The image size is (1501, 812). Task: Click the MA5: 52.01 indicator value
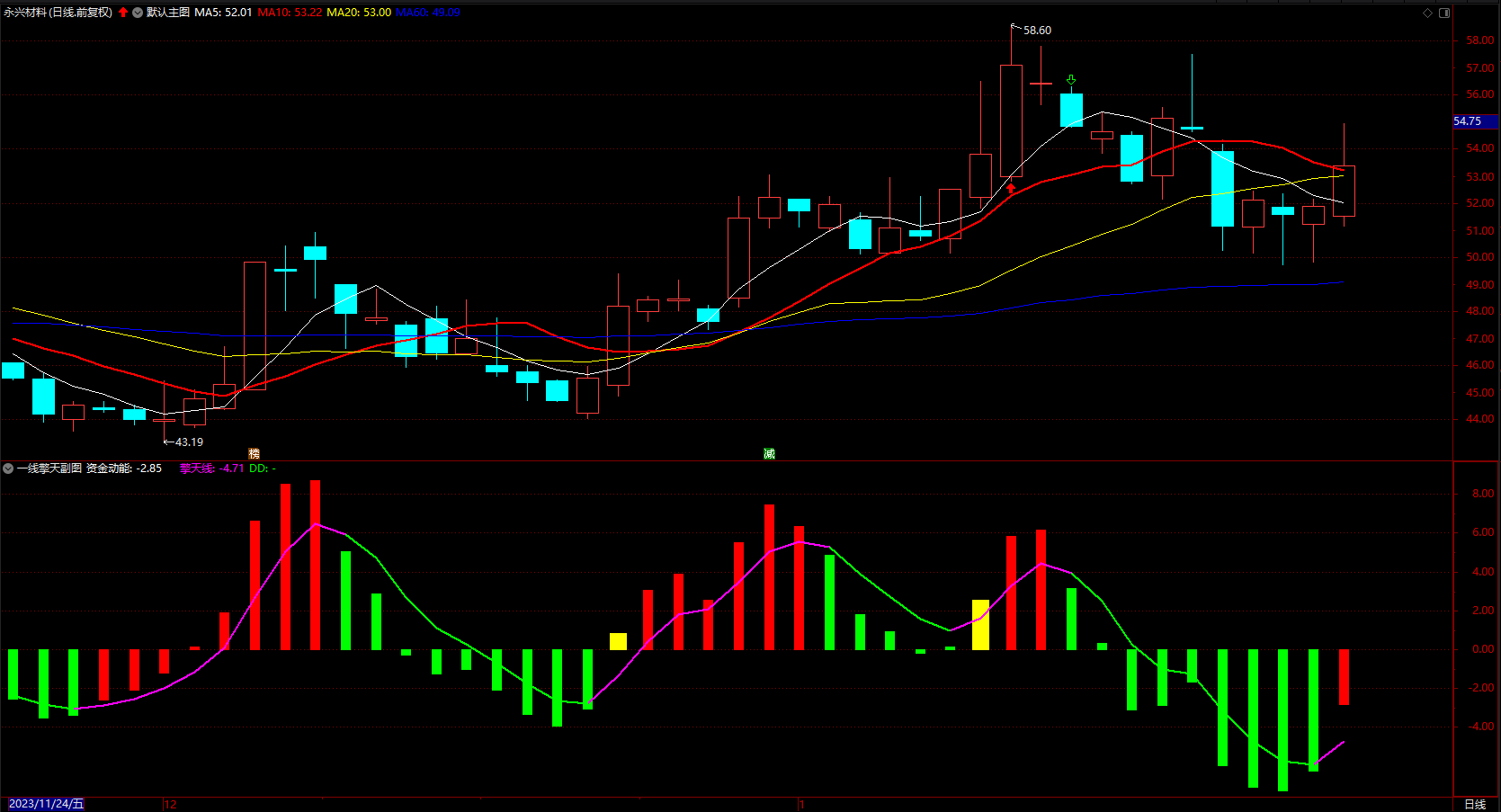coord(223,13)
